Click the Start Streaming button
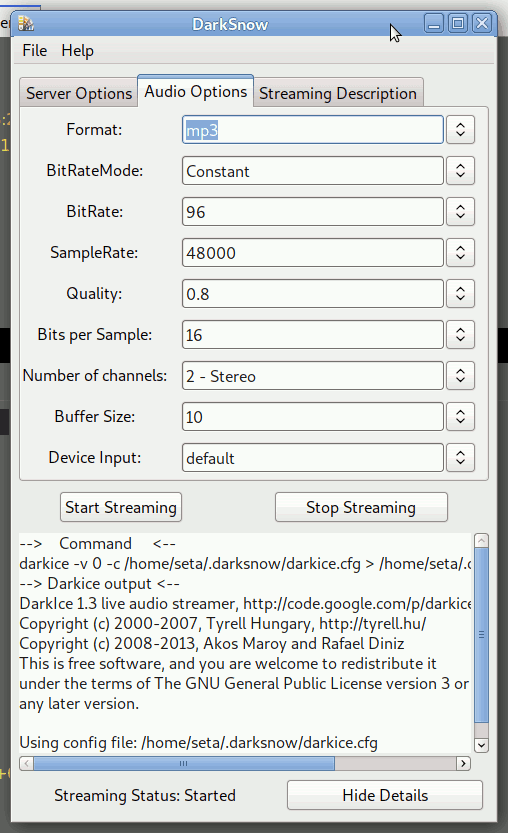Image resolution: width=508 pixels, height=833 pixels. click(x=121, y=507)
